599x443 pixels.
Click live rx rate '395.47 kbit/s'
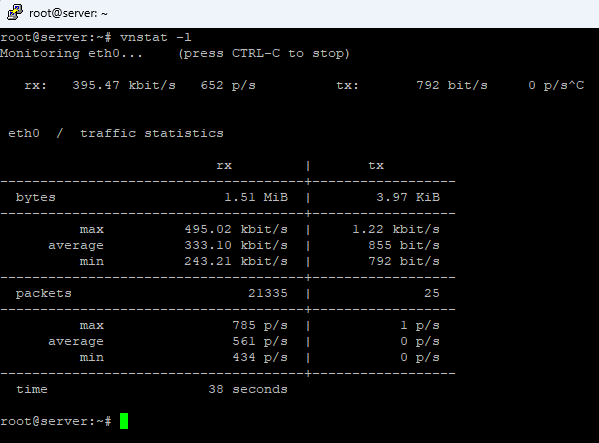pyautogui.click(x=124, y=85)
